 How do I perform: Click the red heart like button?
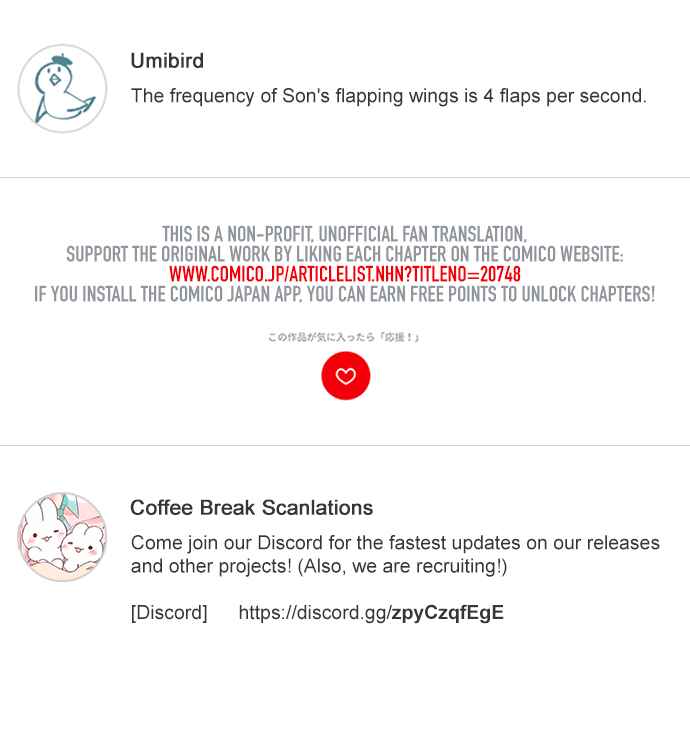(345, 376)
